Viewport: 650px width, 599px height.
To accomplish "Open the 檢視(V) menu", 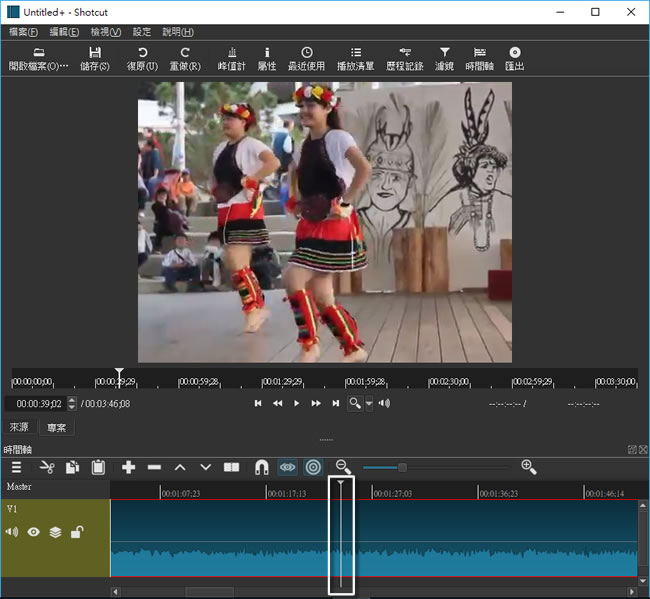I will click(106, 32).
